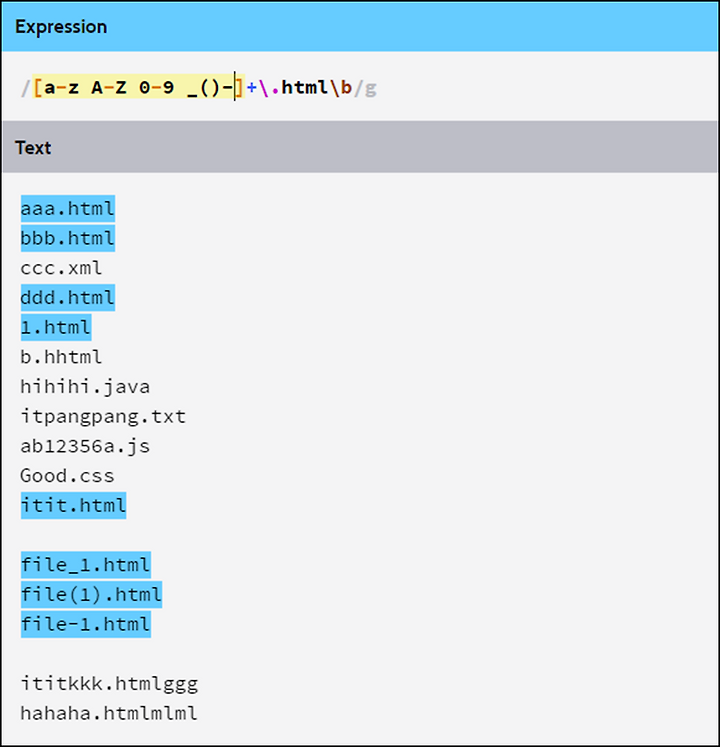The width and height of the screenshot is (720, 747).
Task: Click the line 'itpangpang.txt'
Action: click(103, 416)
